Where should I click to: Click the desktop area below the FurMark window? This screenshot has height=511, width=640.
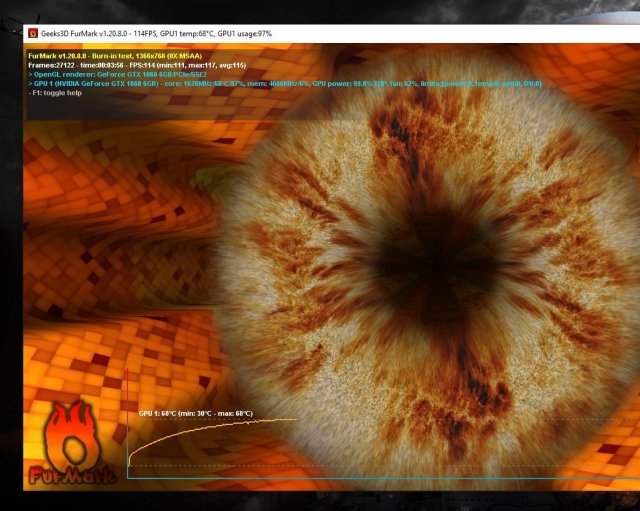click(x=320, y=502)
